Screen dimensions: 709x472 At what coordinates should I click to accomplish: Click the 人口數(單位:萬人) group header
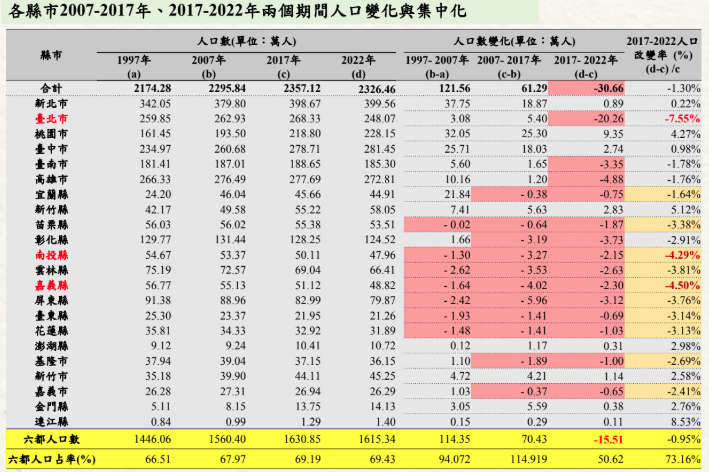[x=246, y=41]
